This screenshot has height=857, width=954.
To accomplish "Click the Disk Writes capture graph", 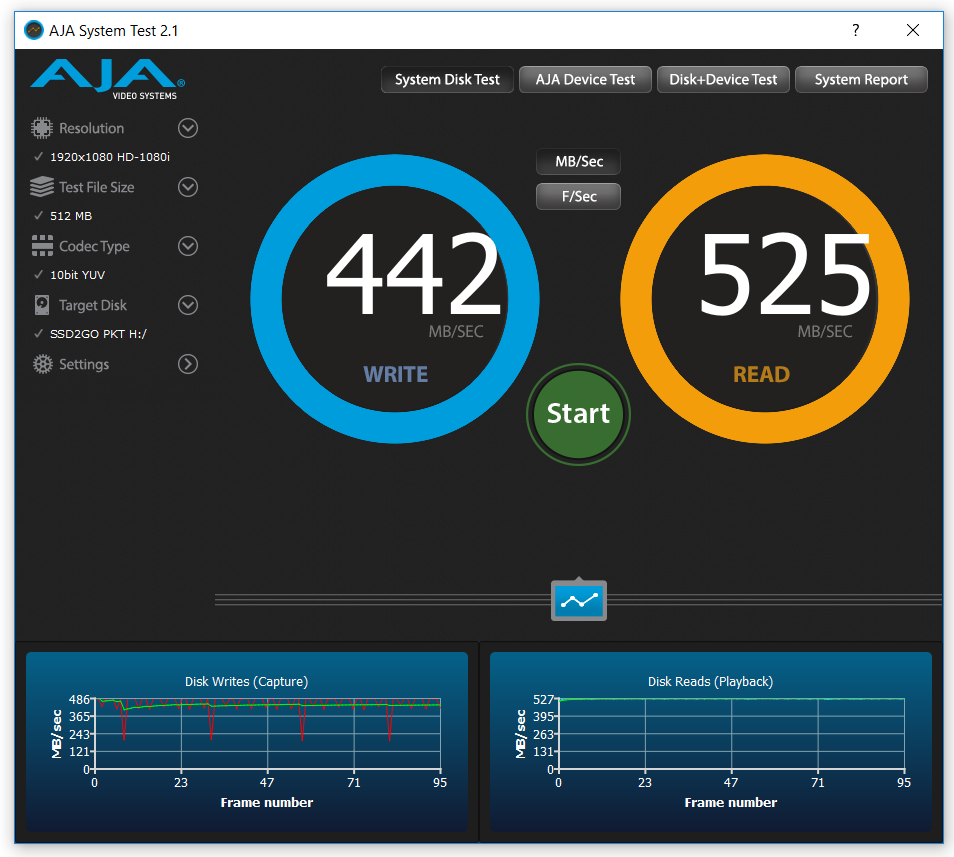I will pos(247,741).
